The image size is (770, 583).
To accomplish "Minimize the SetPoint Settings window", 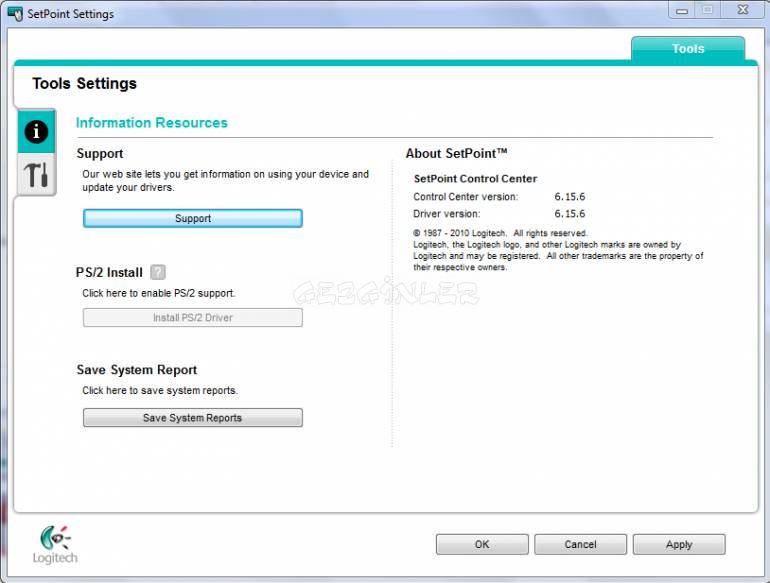I will pos(682,10).
